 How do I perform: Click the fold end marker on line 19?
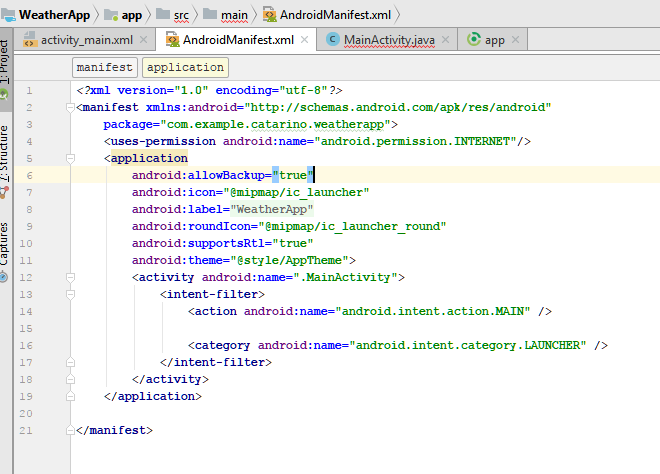[70, 397]
